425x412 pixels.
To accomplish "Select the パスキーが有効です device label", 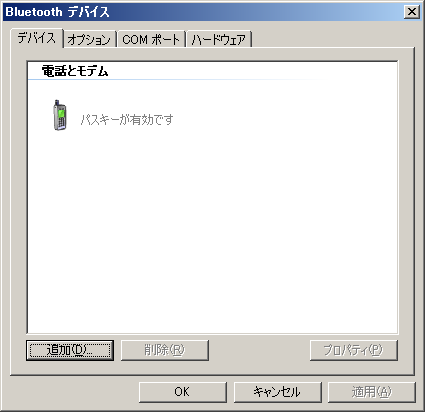I will (x=127, y=119).
